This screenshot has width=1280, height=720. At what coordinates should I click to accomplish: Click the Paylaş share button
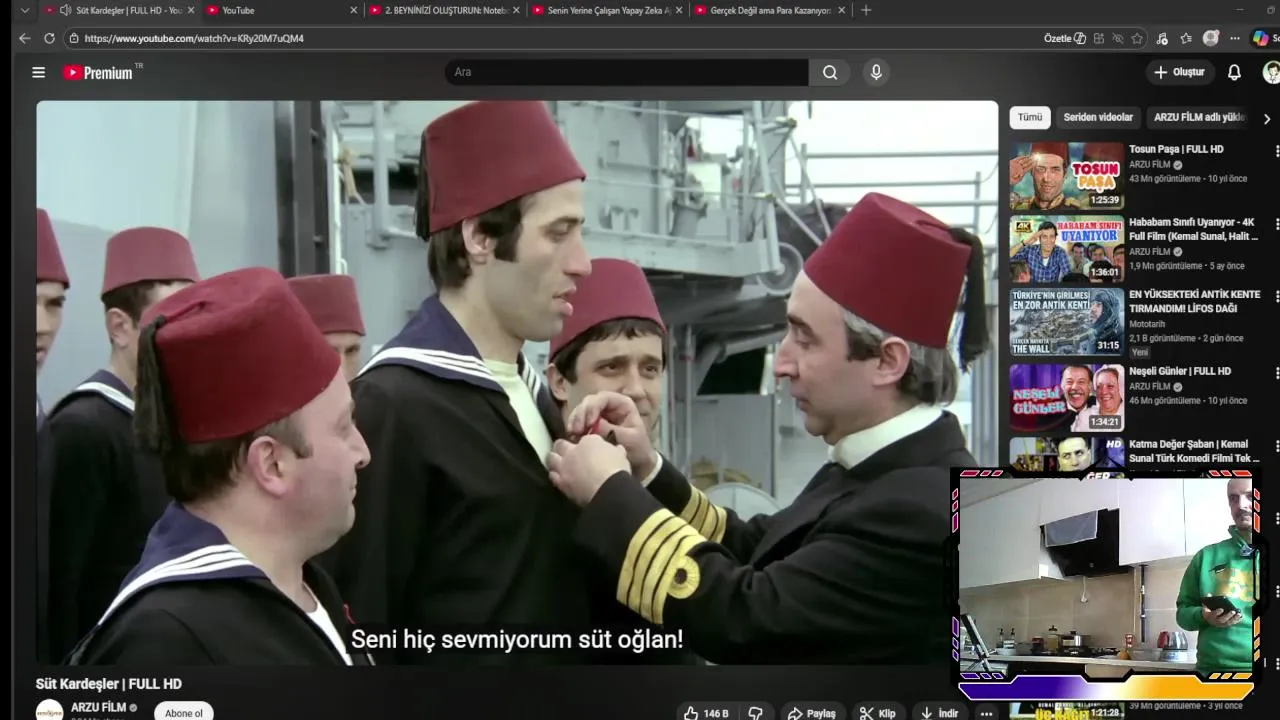[811, 713]
